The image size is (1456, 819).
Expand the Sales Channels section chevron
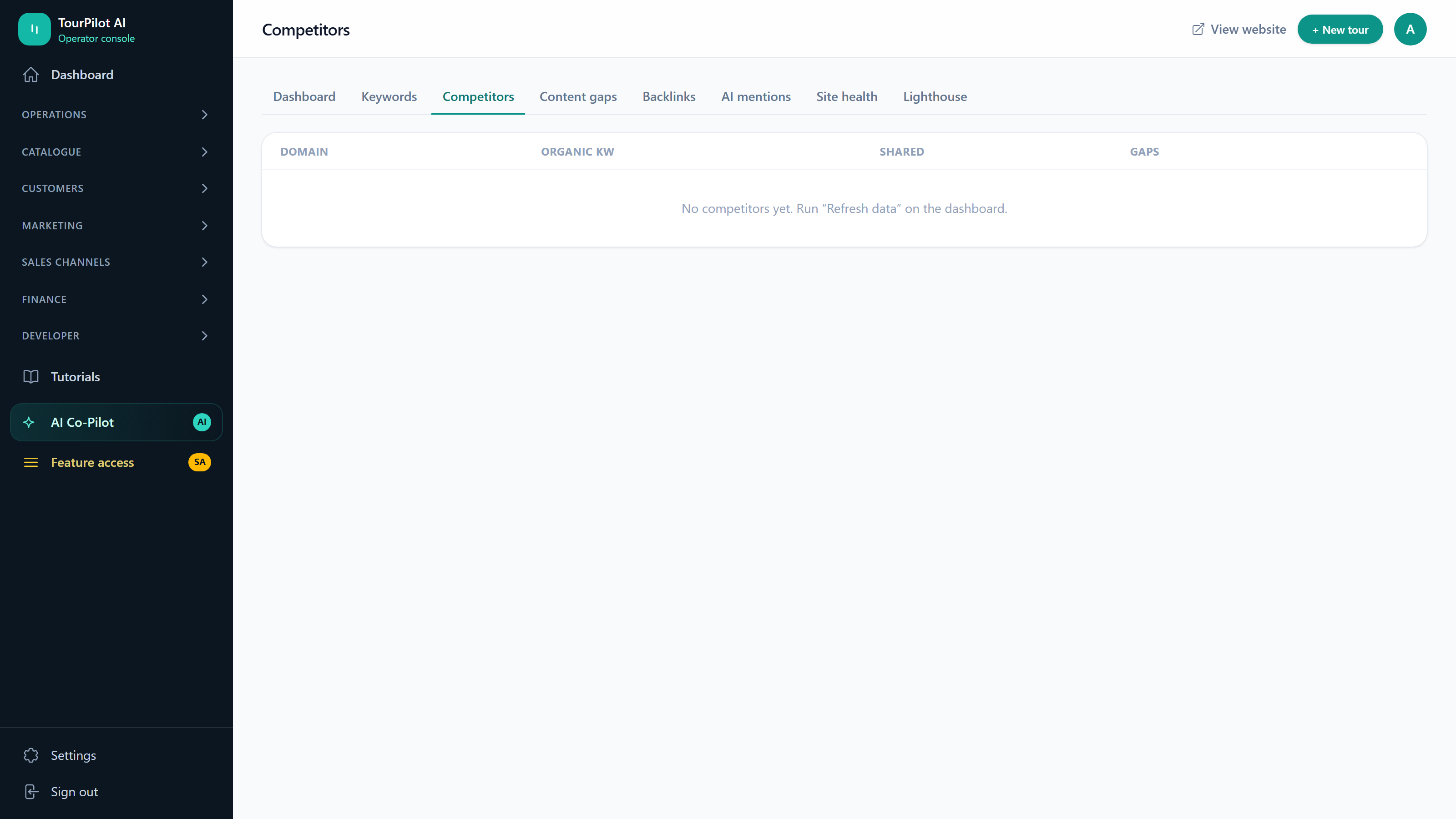click(205, 262)
